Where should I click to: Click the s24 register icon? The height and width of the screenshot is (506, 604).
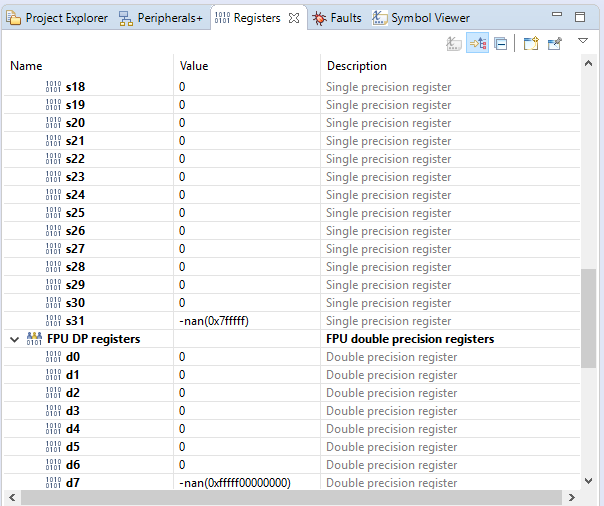pos(53,195)
